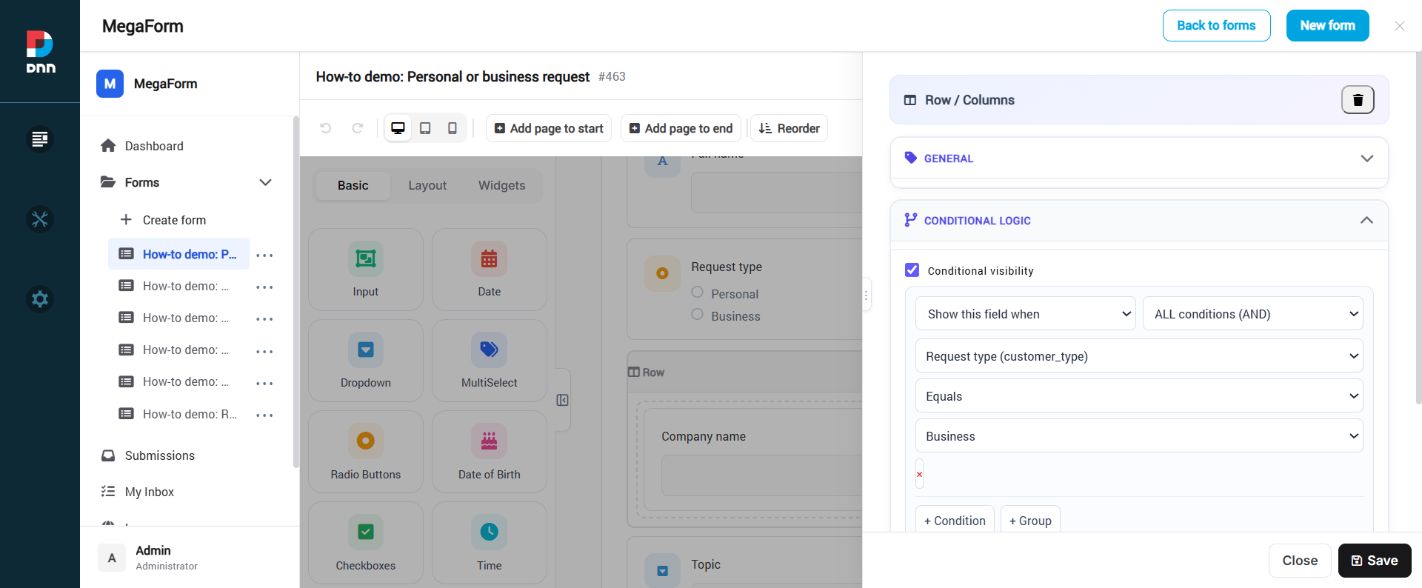The image size is (1422, 588).
Task: Select the Business radio option
Action: pyautogui.click(x=698, y=314)
